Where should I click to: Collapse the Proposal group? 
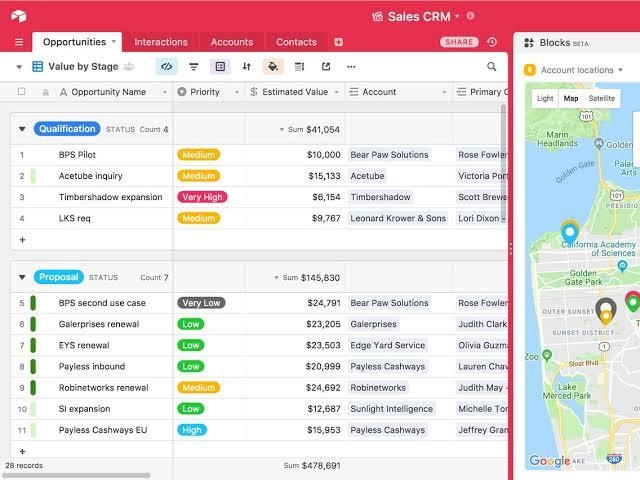click(22, 277)
